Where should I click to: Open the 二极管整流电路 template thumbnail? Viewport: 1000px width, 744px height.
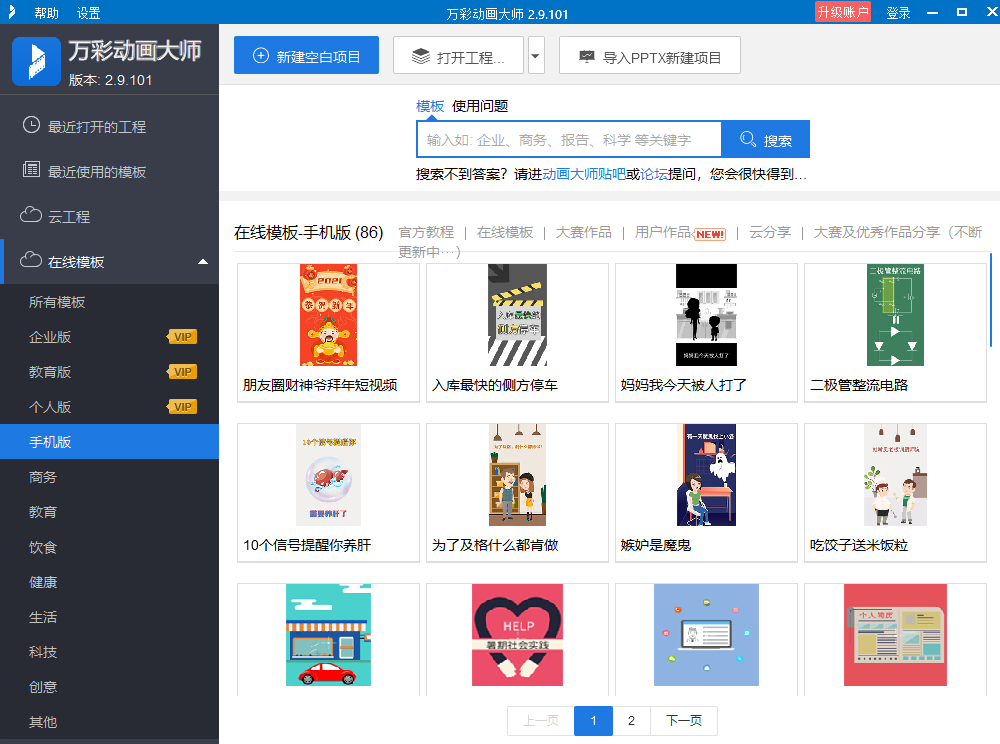895,315
